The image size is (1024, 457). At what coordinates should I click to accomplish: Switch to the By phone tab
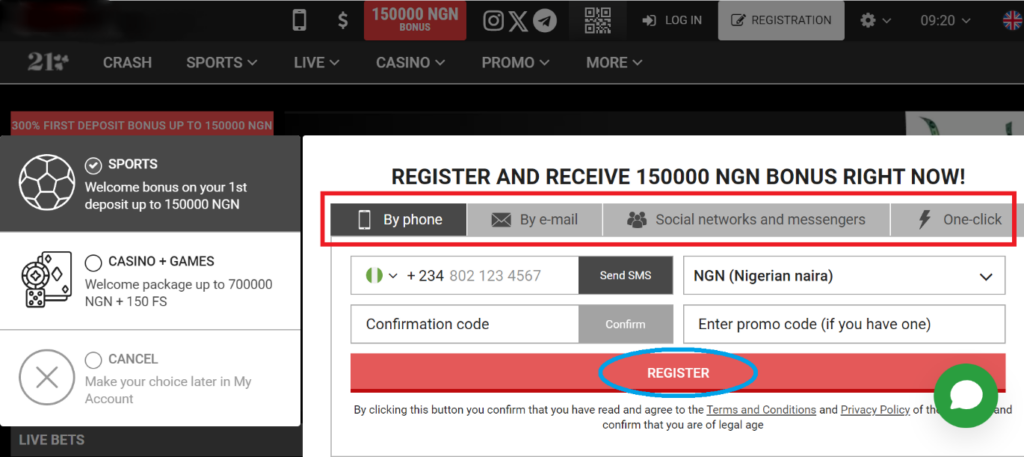399,220
